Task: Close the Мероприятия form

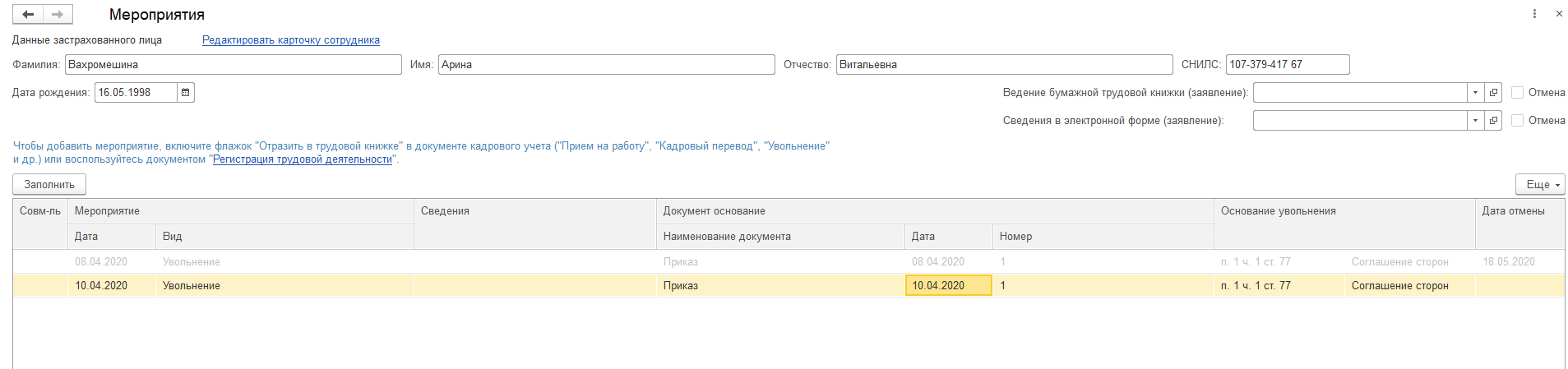Action: 1558,14
